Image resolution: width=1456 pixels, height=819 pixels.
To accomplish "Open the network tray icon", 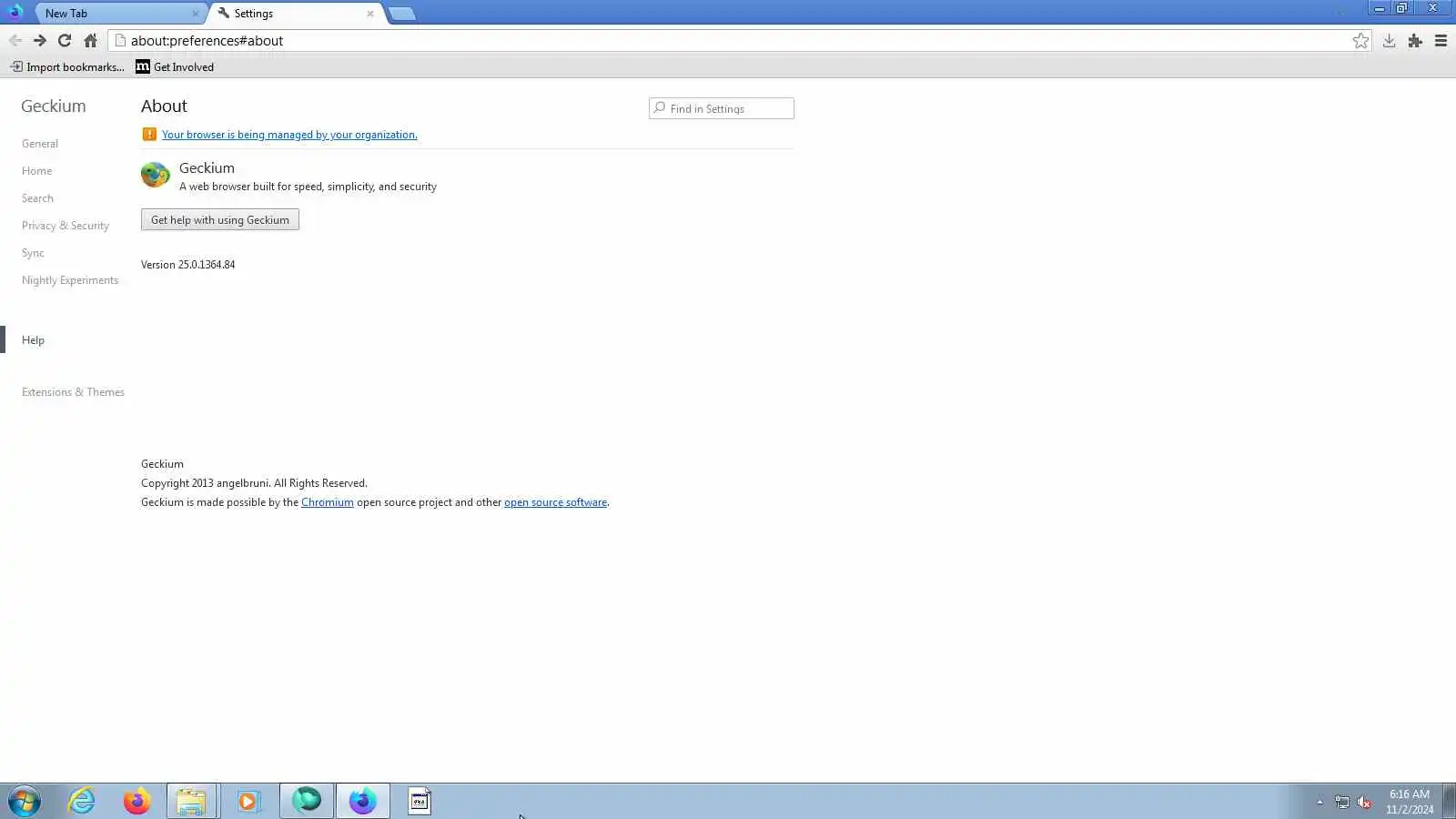I will click(1342, 802).
